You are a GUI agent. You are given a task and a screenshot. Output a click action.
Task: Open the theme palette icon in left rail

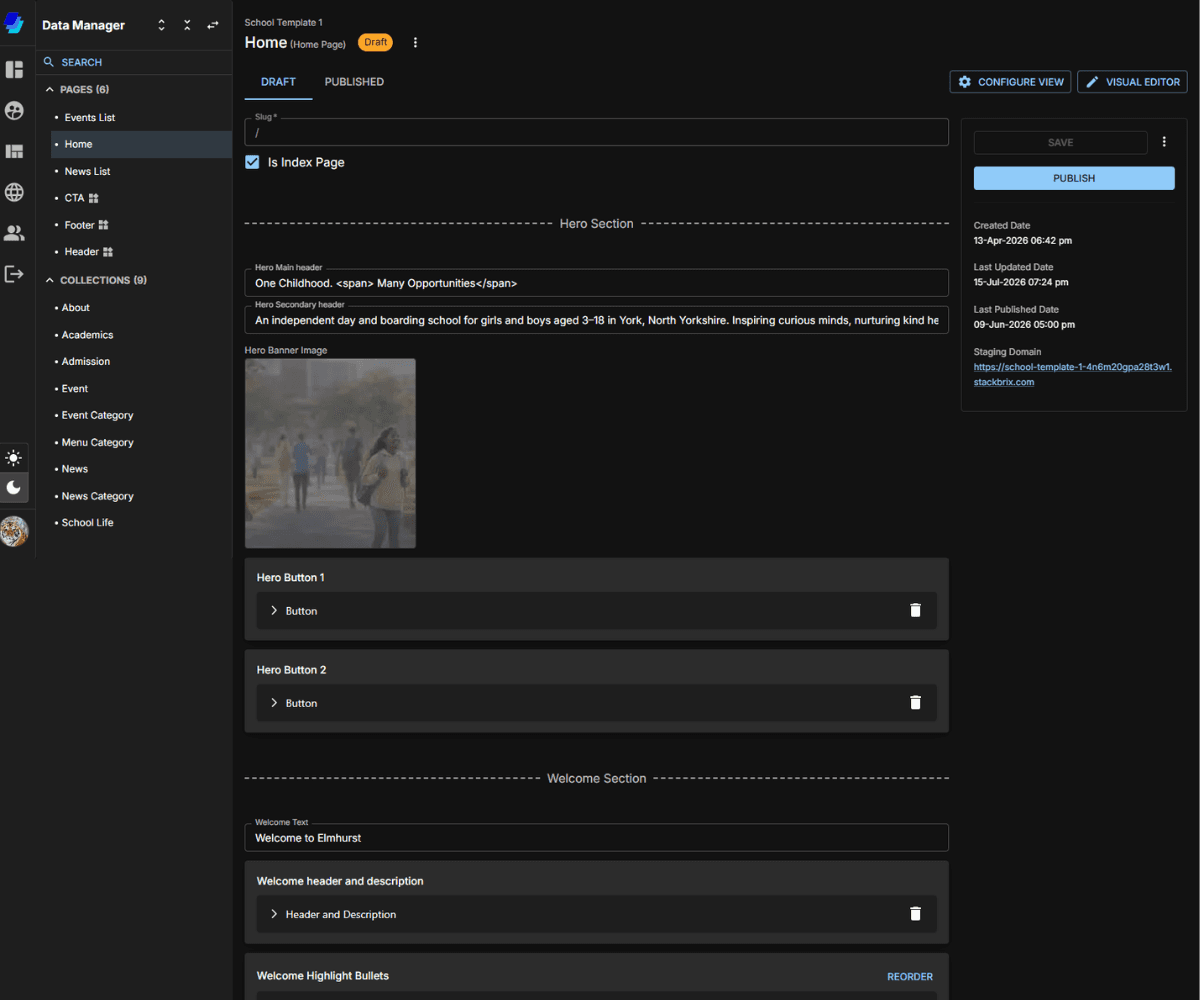(x=14, y=111)
